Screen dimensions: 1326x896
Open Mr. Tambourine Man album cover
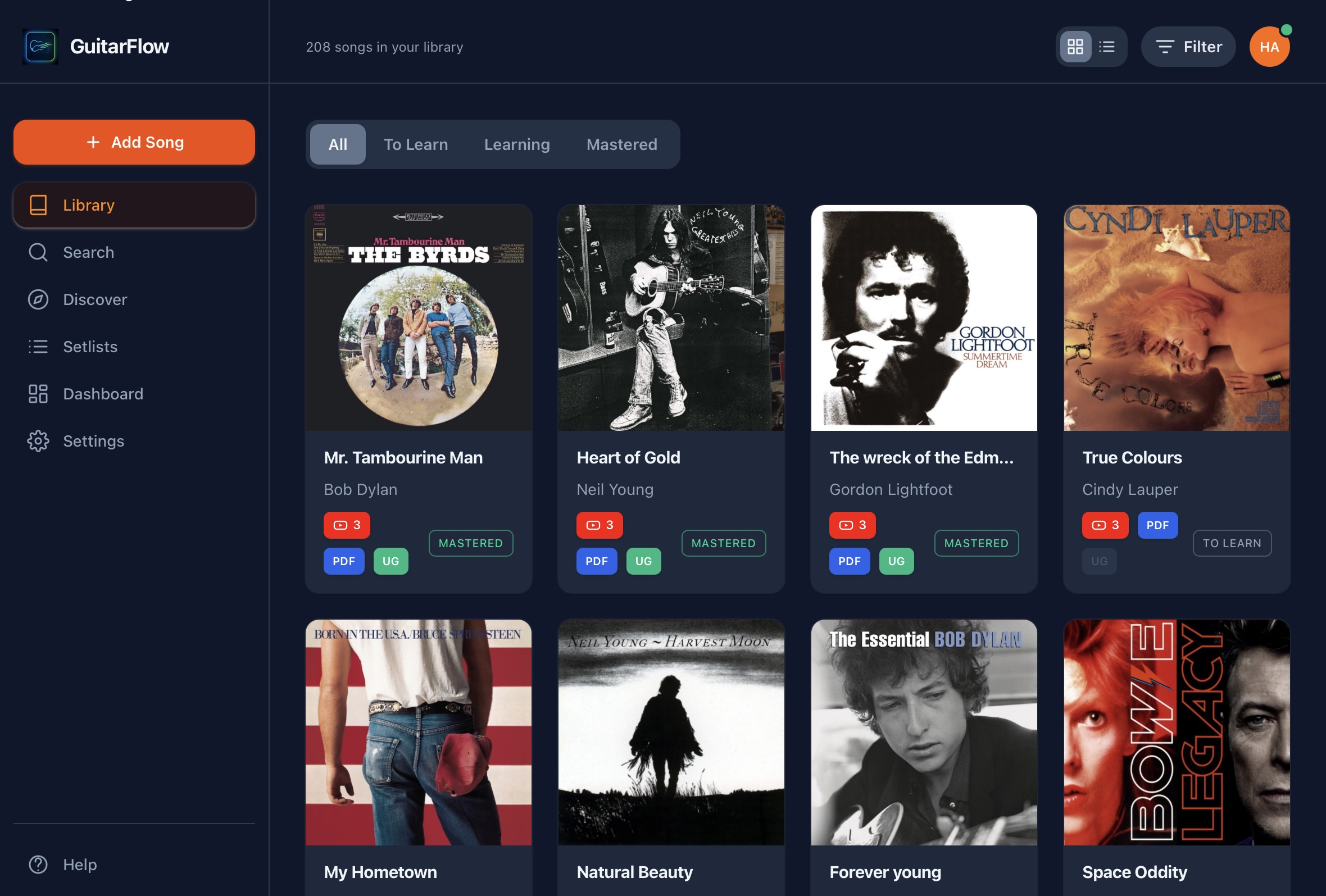pos(418,318)
